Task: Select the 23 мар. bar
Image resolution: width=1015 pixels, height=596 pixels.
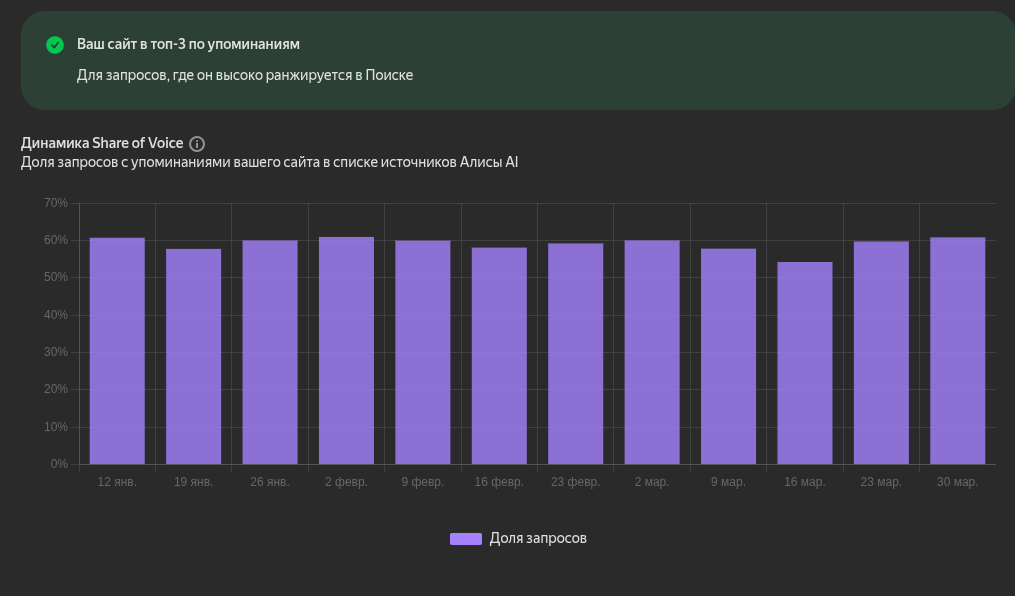Action: click(881, 353)
